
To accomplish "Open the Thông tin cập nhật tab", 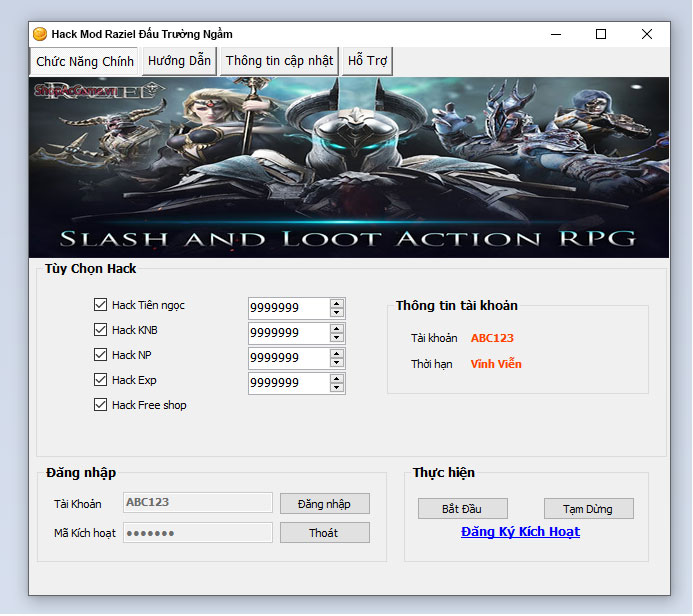I will [x=279, y=61].
